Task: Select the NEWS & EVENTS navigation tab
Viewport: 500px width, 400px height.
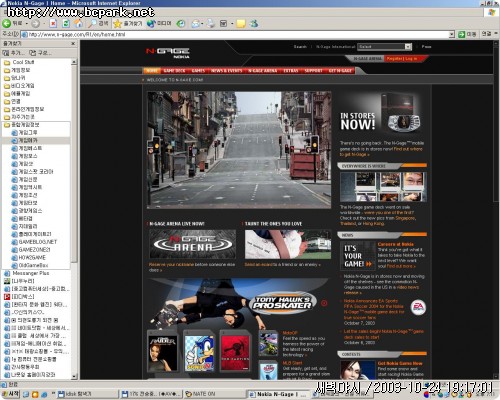Action: pyautogui.click(x=227, y=71)
